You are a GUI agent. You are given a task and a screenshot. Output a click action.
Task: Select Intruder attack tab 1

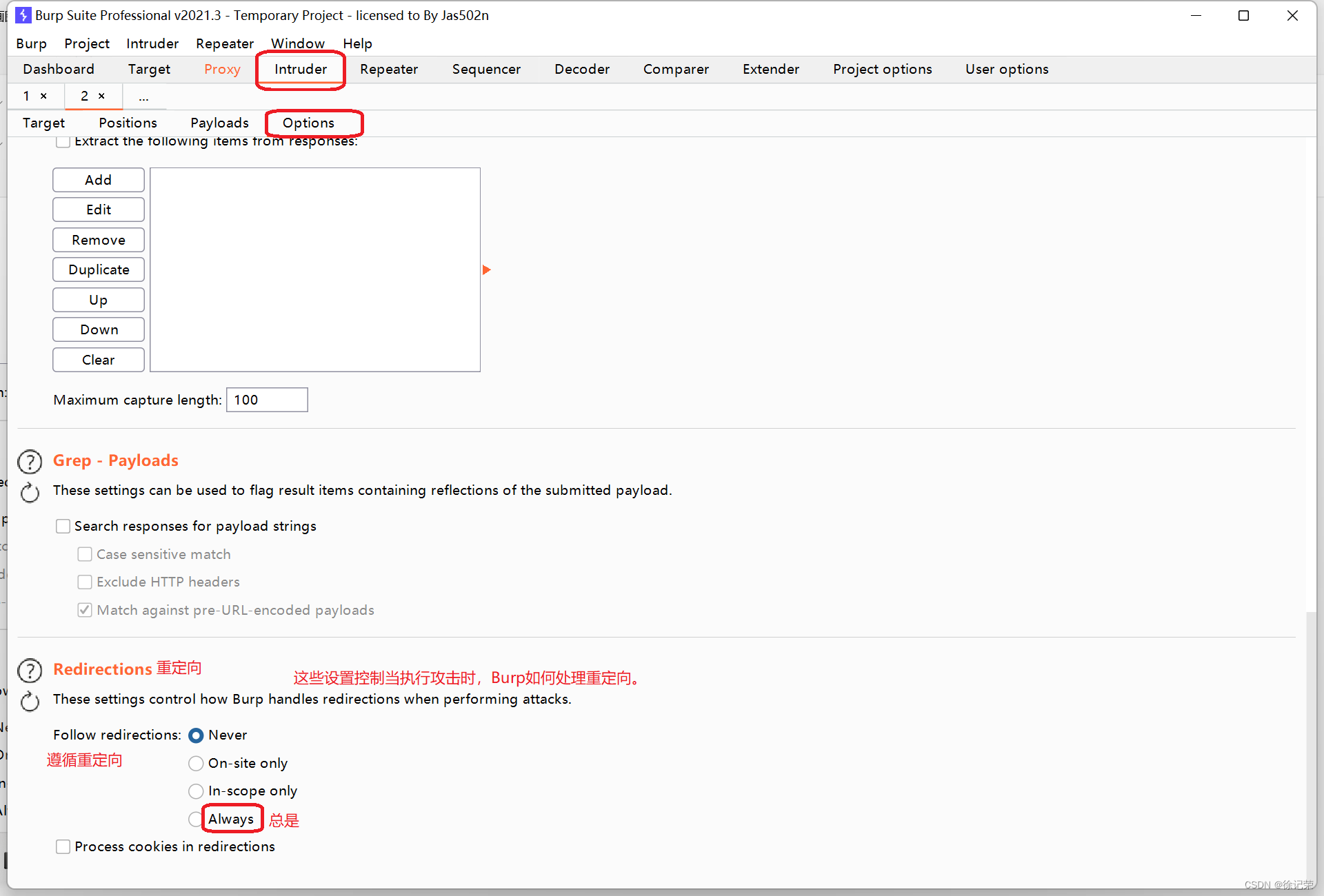point(26,96)
